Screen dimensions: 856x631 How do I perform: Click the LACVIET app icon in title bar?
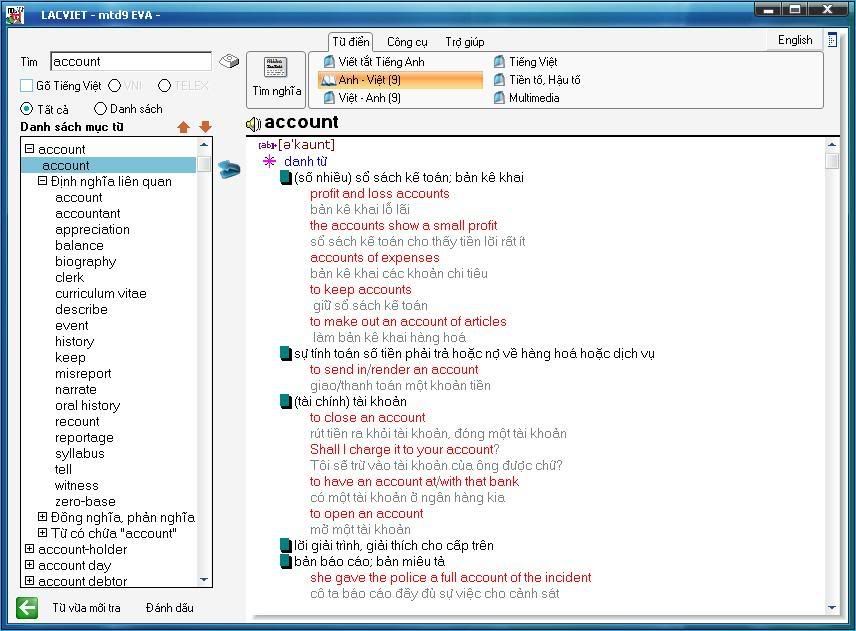pyautogui.click(x=15, y=13)
